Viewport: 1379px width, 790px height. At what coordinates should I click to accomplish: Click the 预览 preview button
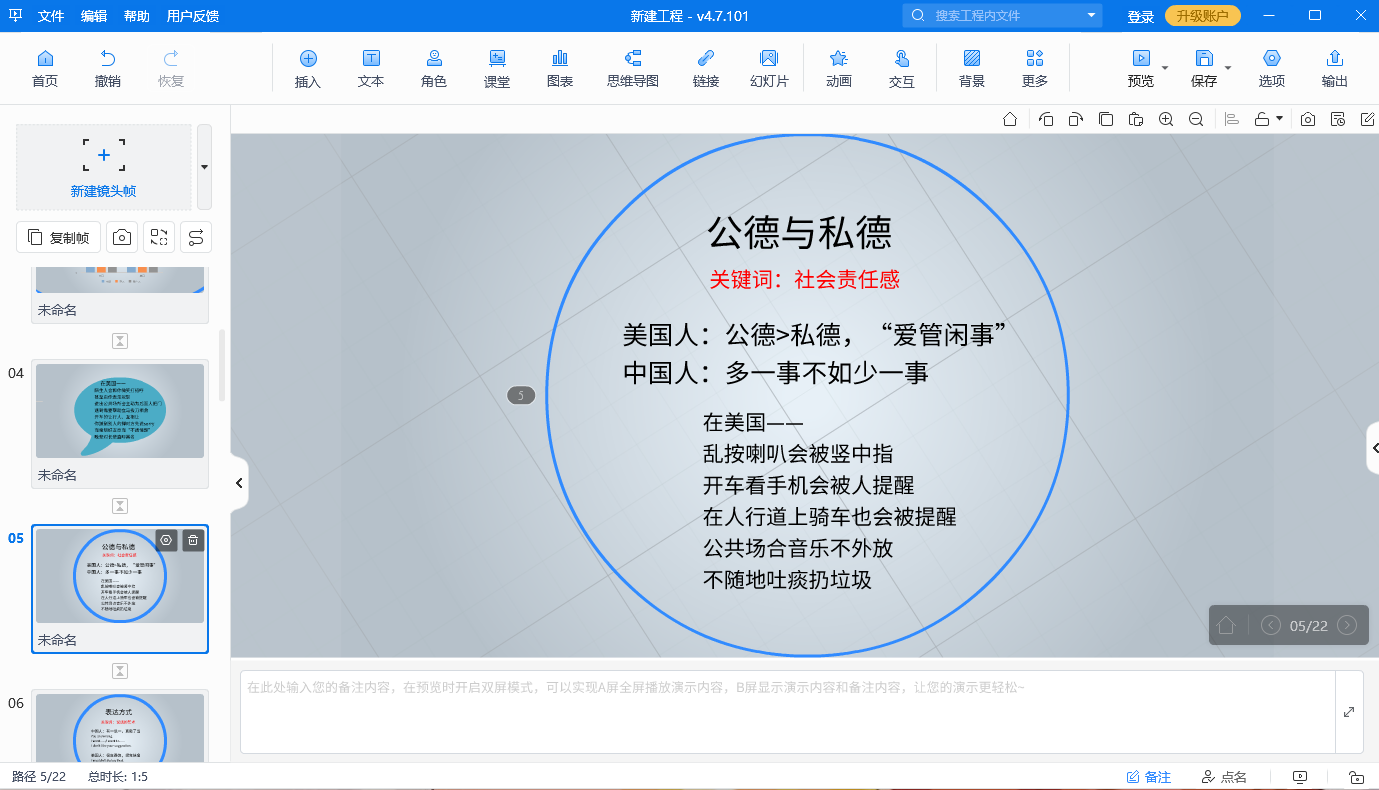pyautogui.click(x=1141, y=68)
